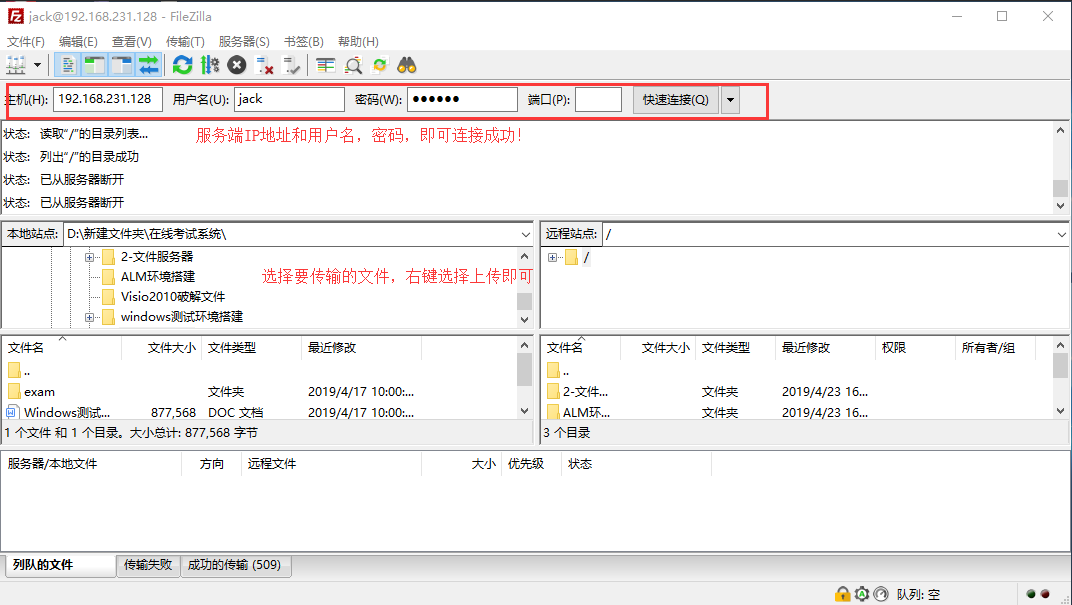The width and height of the screenshot is (1072, 605).
Task: Toggle the transfer queue pane
Action: pos(148,64)
